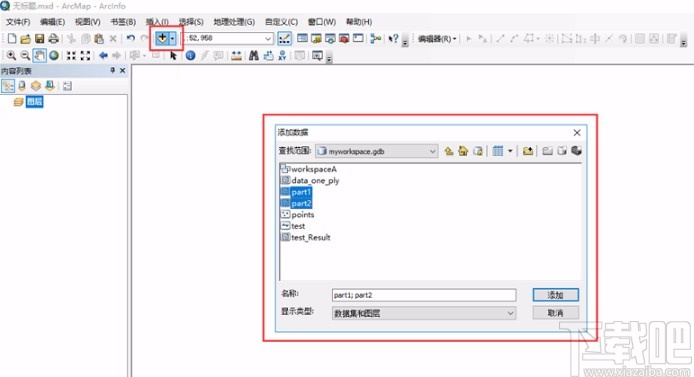Viewport: 694px width, 377px height.
Task: Toggle List By Drawing Order view
Action: [8, 86]
